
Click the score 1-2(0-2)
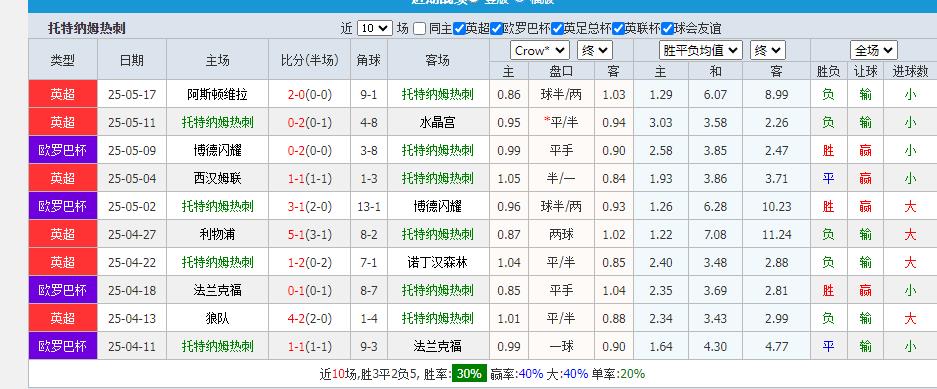(310, 262)
